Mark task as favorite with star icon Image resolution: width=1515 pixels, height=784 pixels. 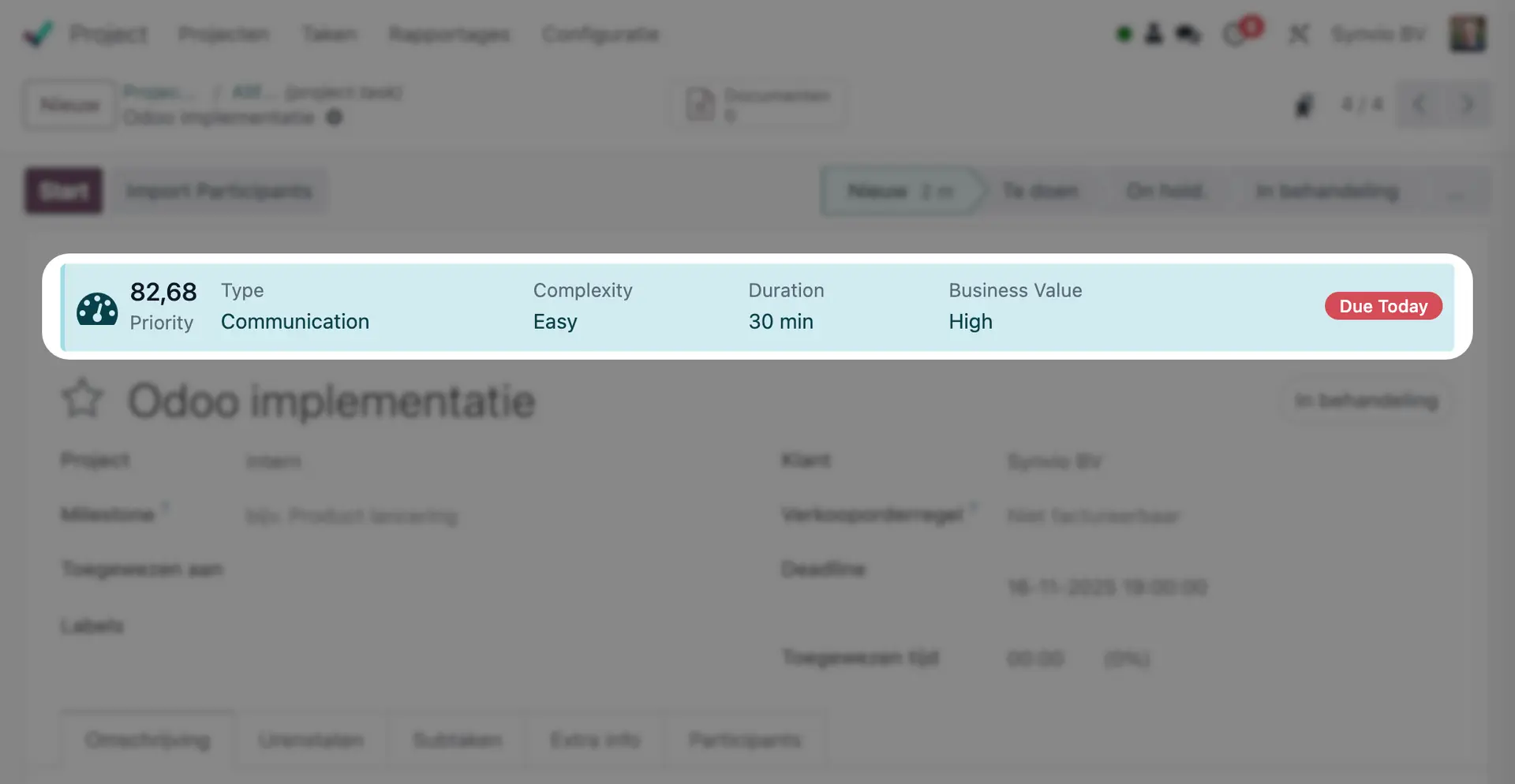coord(83,399)
